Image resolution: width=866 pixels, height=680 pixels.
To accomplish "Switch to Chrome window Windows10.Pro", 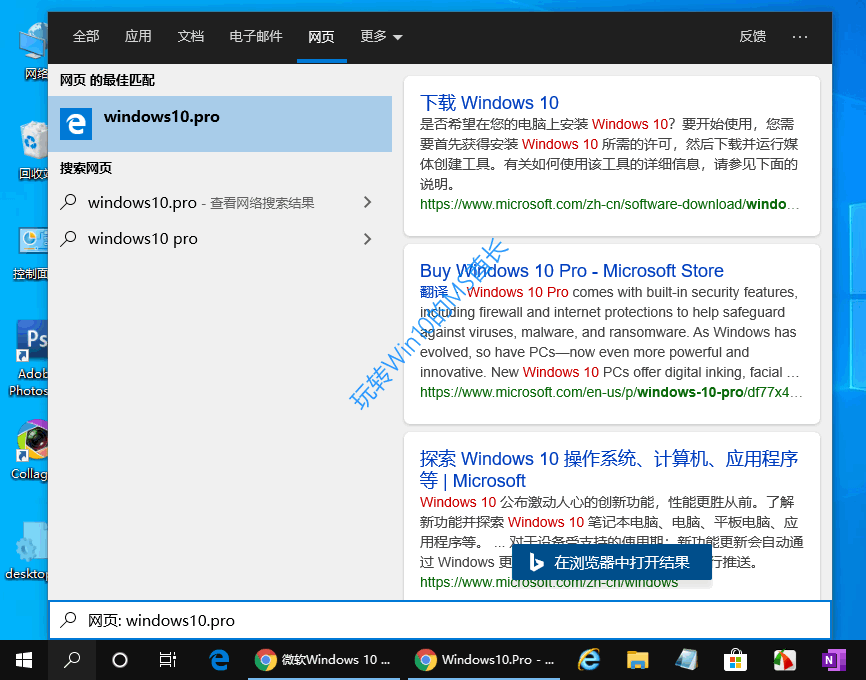I will click(x=484, y=660).
